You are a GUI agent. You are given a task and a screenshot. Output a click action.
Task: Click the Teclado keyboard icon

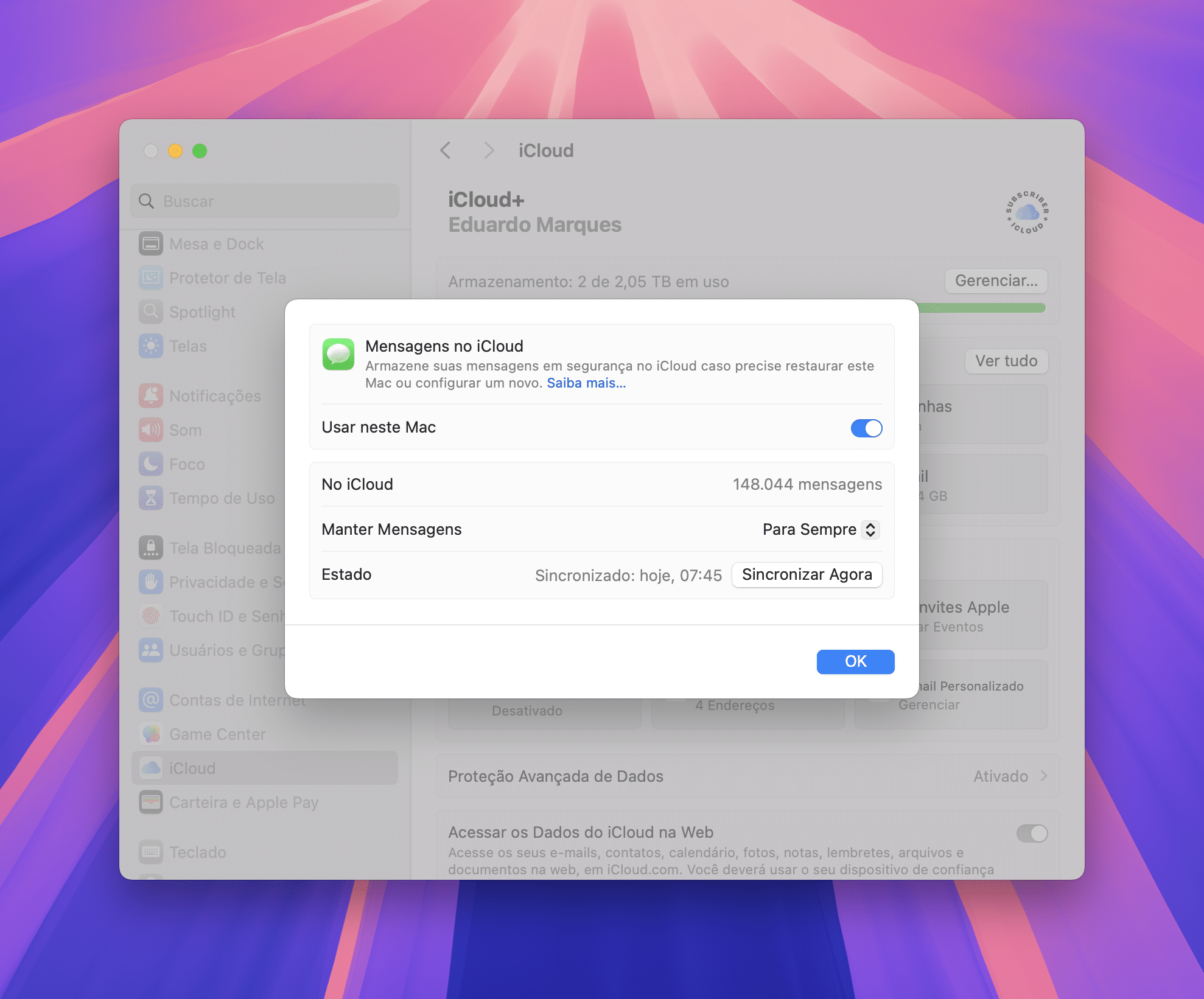pos(151,852)
